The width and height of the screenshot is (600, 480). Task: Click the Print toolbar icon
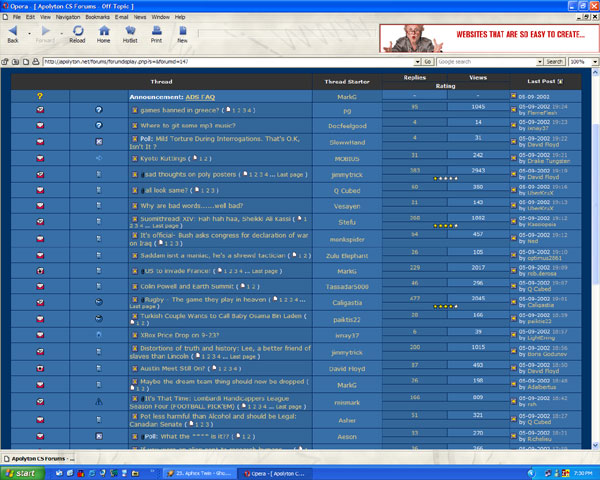coord(156,34)
